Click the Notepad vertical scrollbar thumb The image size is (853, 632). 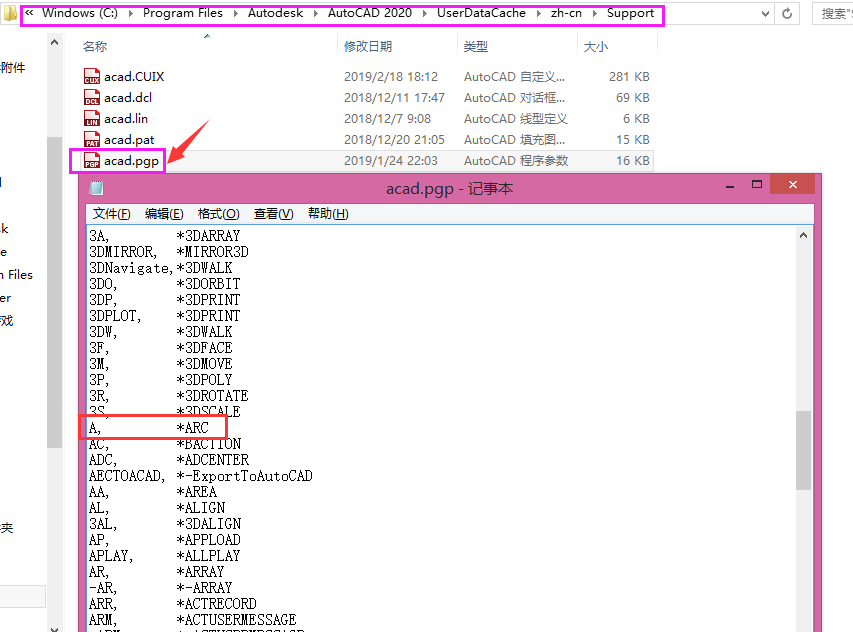click(803, 450)
